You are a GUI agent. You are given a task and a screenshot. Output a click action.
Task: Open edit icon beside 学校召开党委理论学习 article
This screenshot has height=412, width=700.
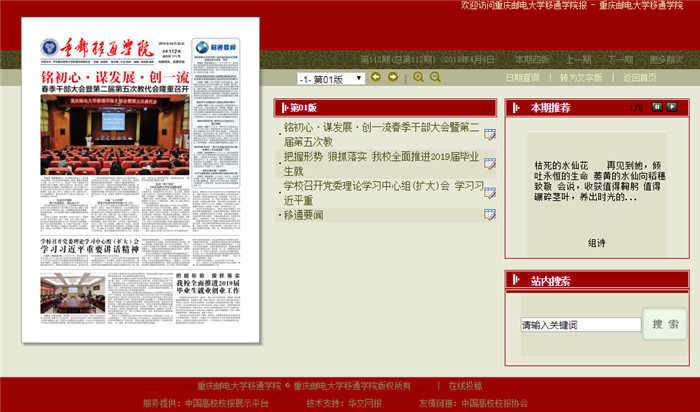[490, 192]
